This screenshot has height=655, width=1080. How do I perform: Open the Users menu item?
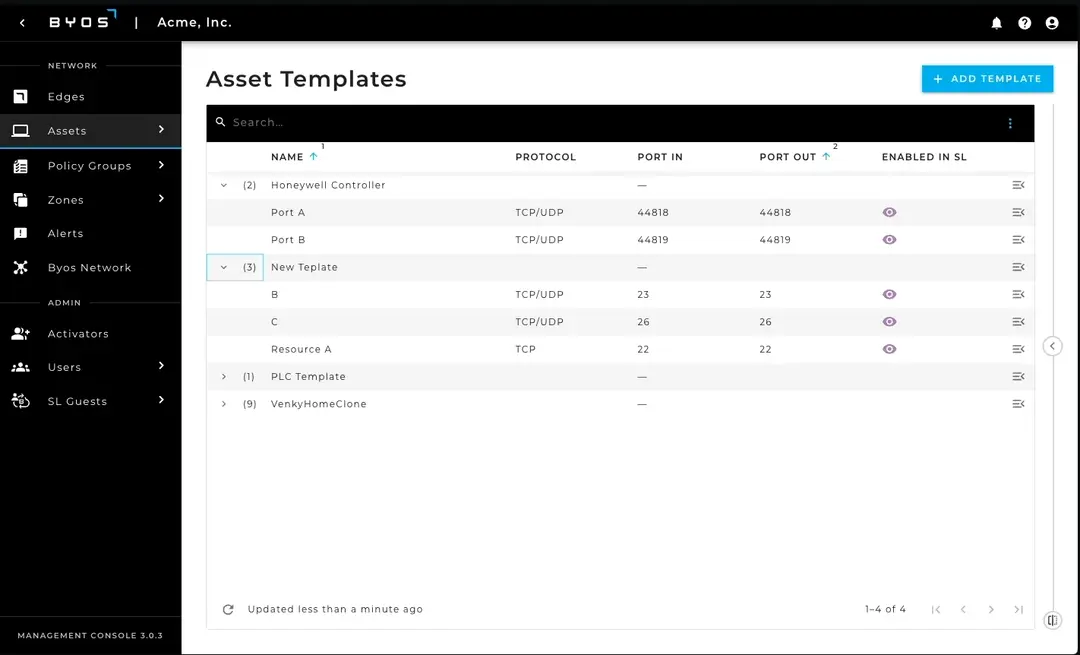click(90, 367)
